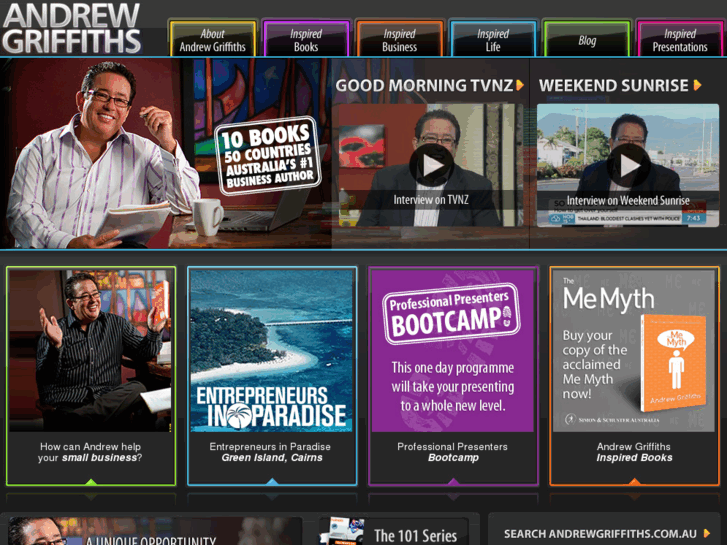Open The Me Myth book promo

tap(634, 351)
